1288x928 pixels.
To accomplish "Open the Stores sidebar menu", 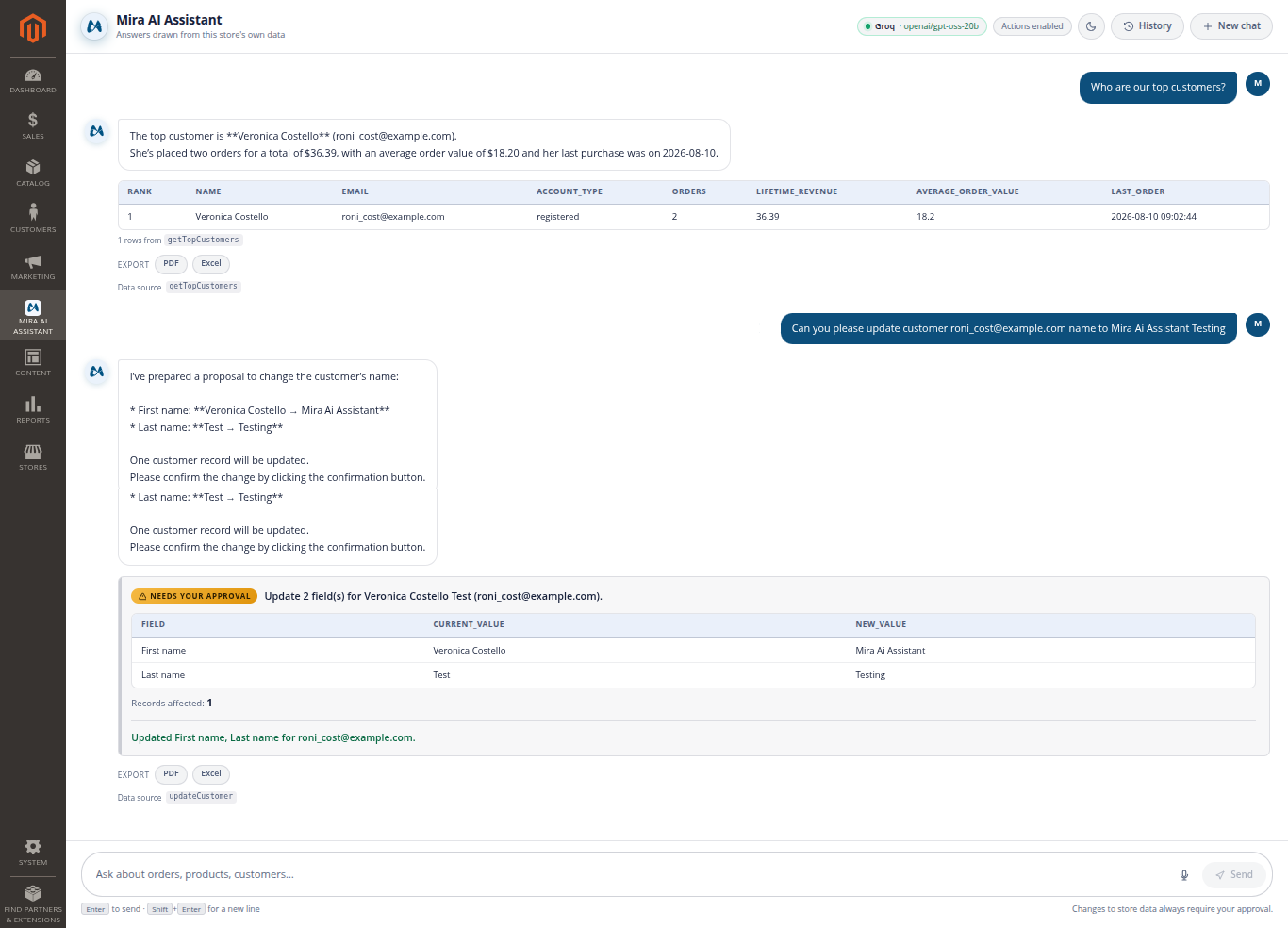I will pos(33,457).
